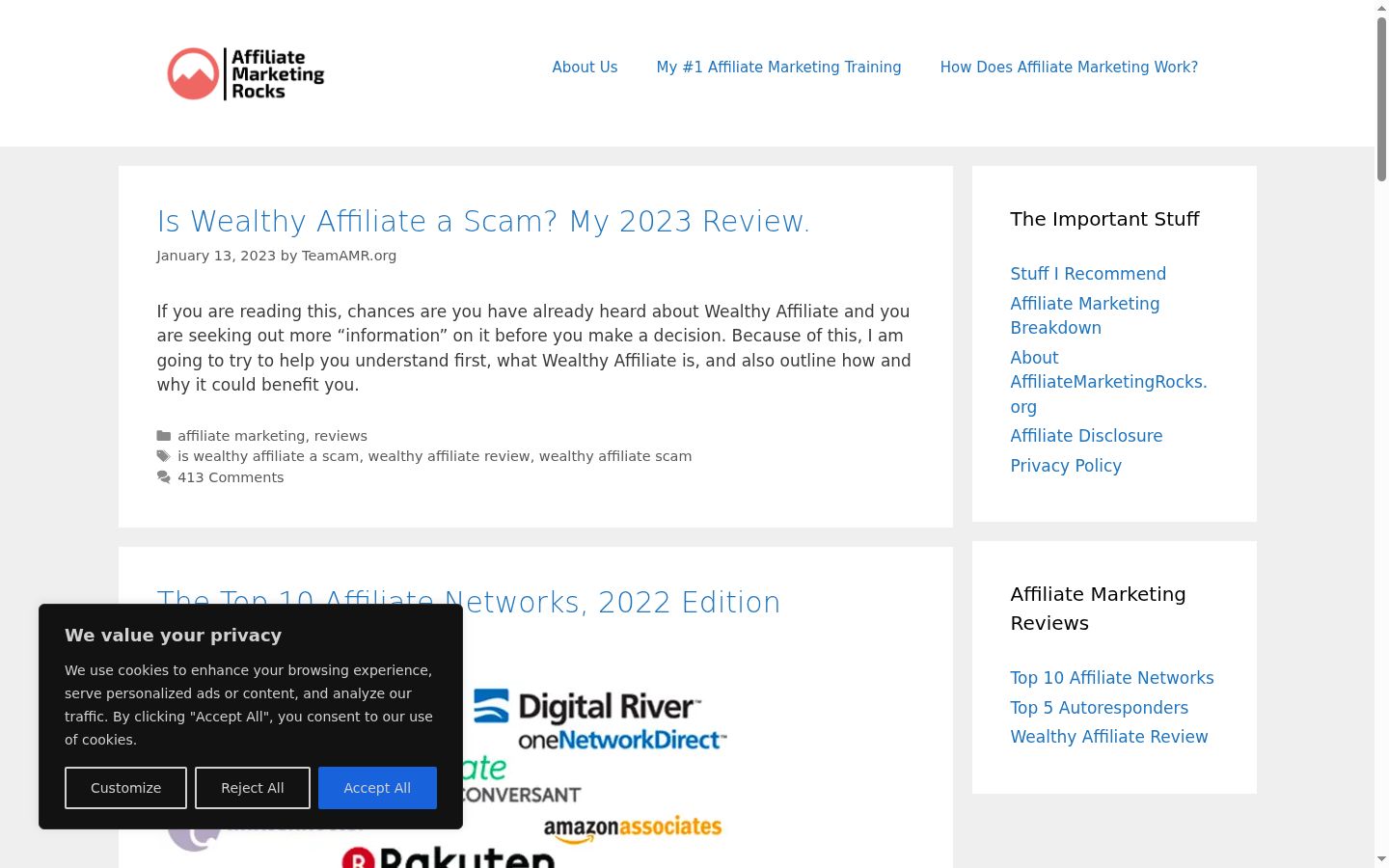View the 413 Comments link

(x=231, y=477)
